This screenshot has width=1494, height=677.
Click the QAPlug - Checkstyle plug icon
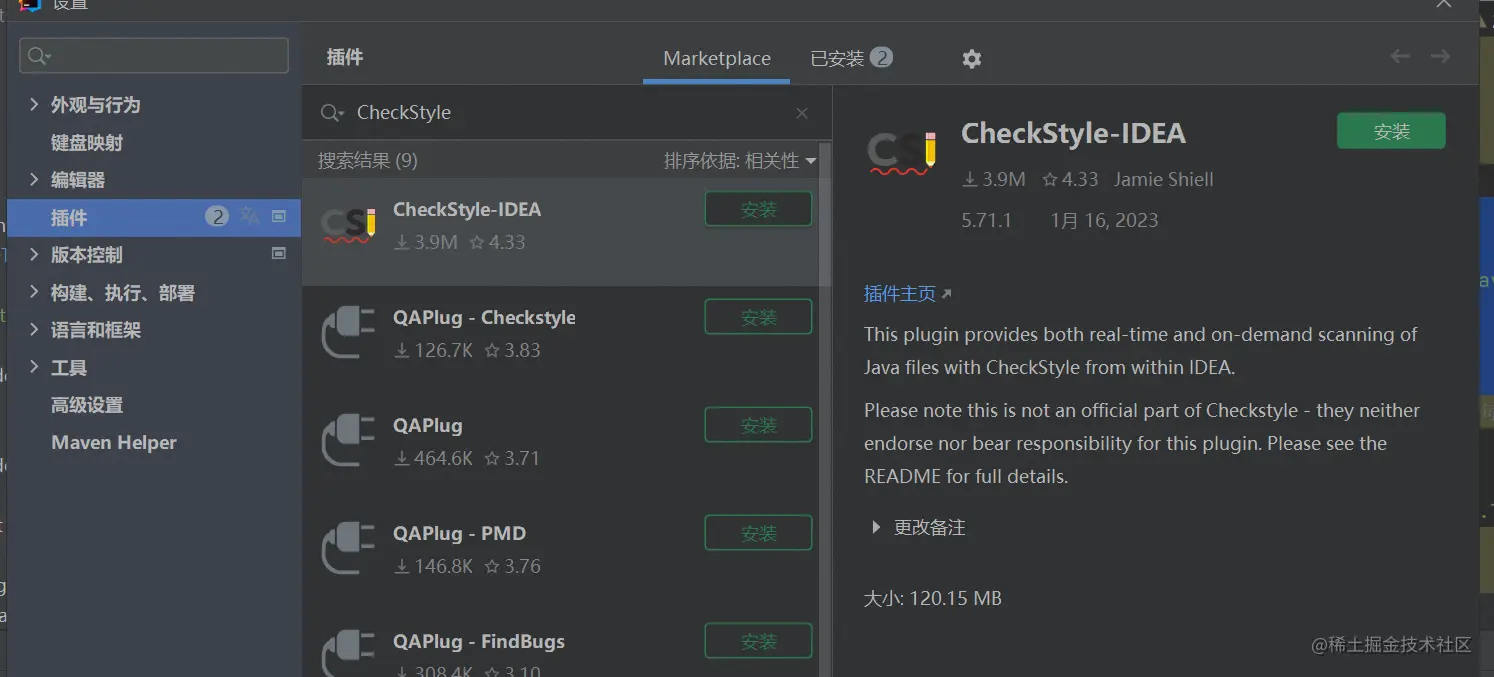click(348, 333)
